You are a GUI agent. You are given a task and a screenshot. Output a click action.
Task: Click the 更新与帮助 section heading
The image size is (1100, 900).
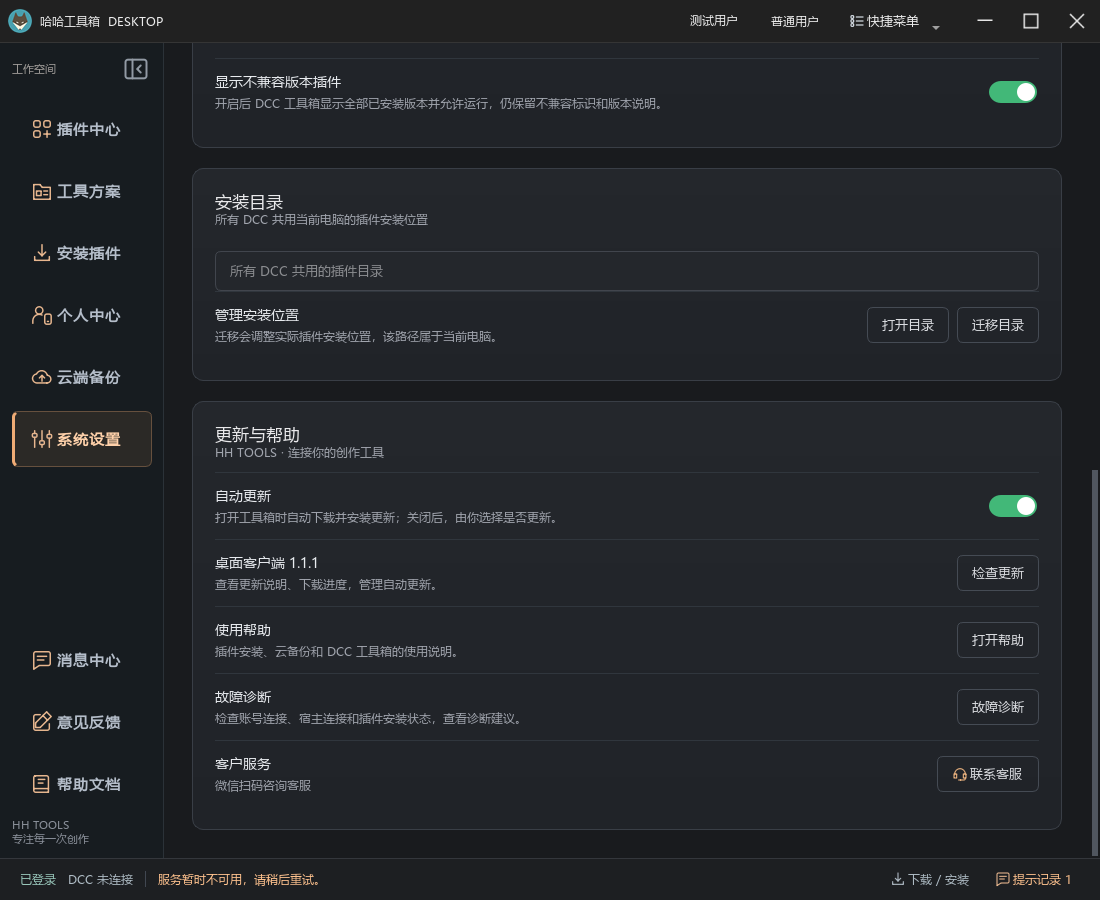[257, 434]
